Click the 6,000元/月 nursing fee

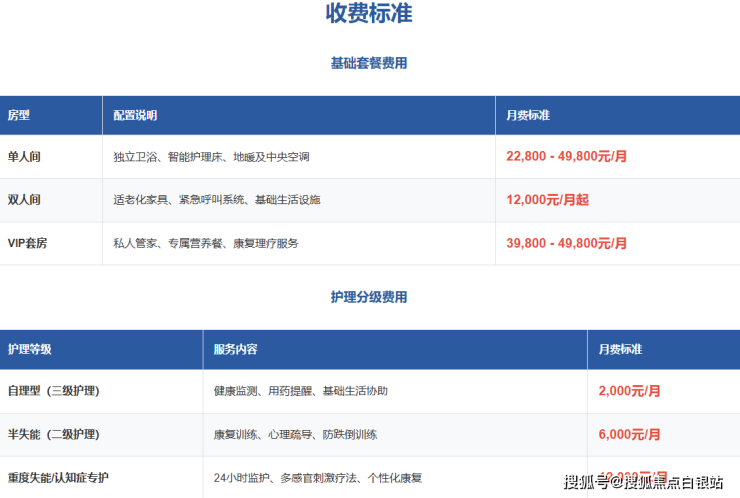[629, 435]
